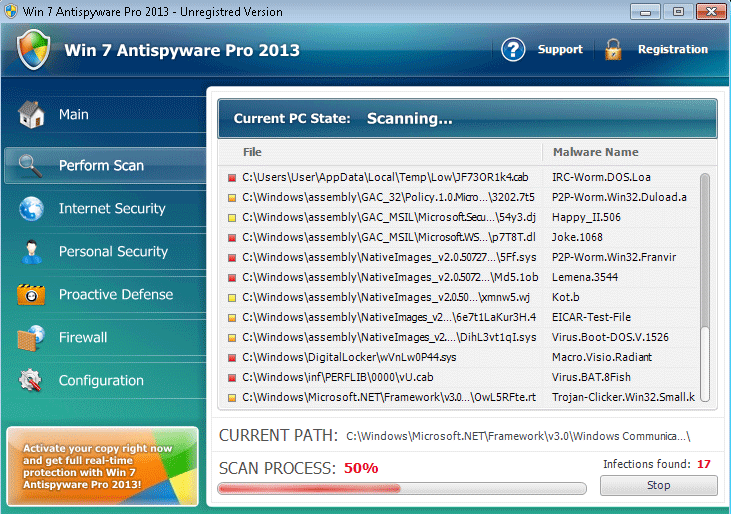Click the Configuration gear icon
Viewport: 731px width, 514px height.
pyautogui.click(x=31, y=381)
